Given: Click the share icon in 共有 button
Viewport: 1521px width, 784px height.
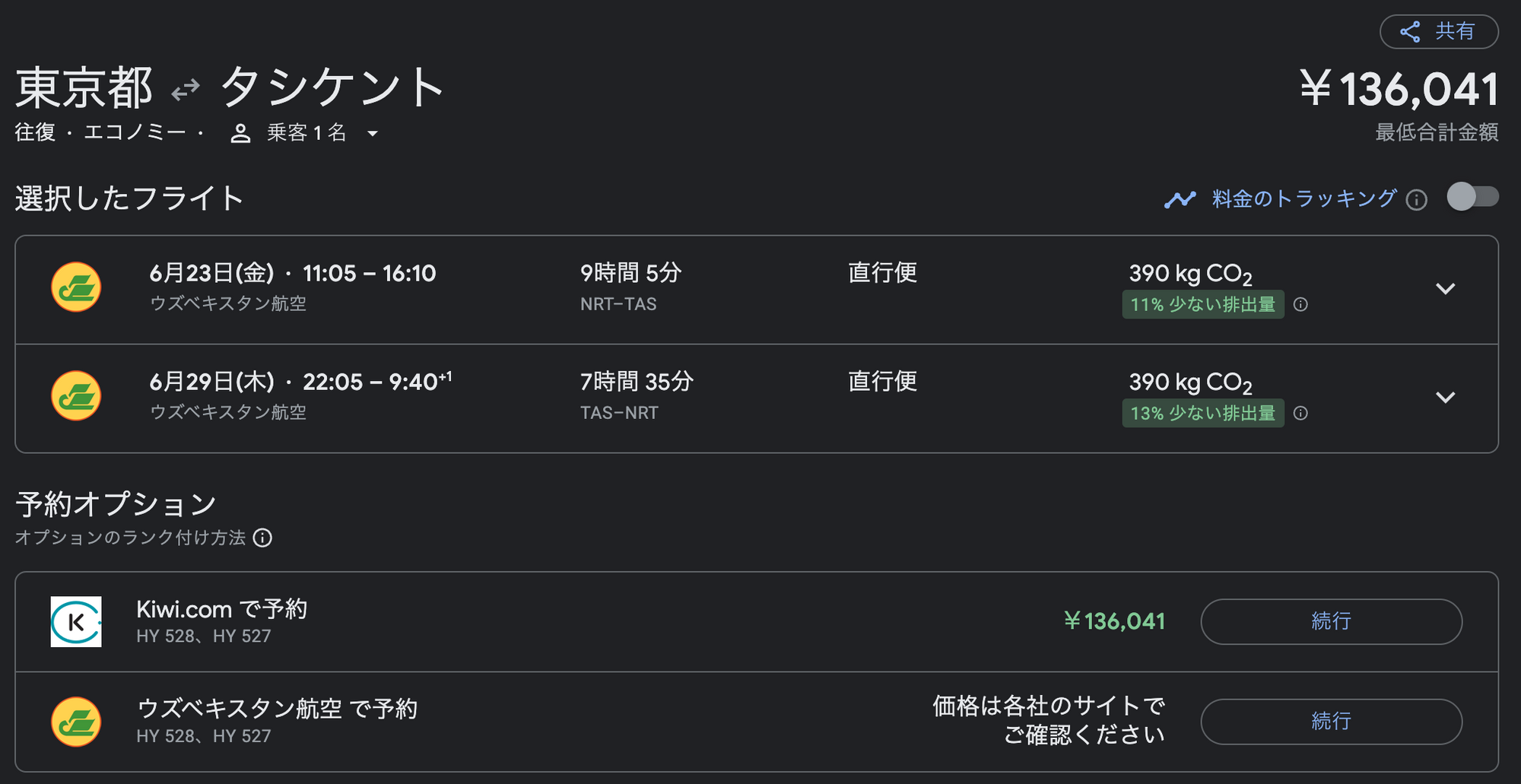Looking at the screenshot, I should [1410, 32].
